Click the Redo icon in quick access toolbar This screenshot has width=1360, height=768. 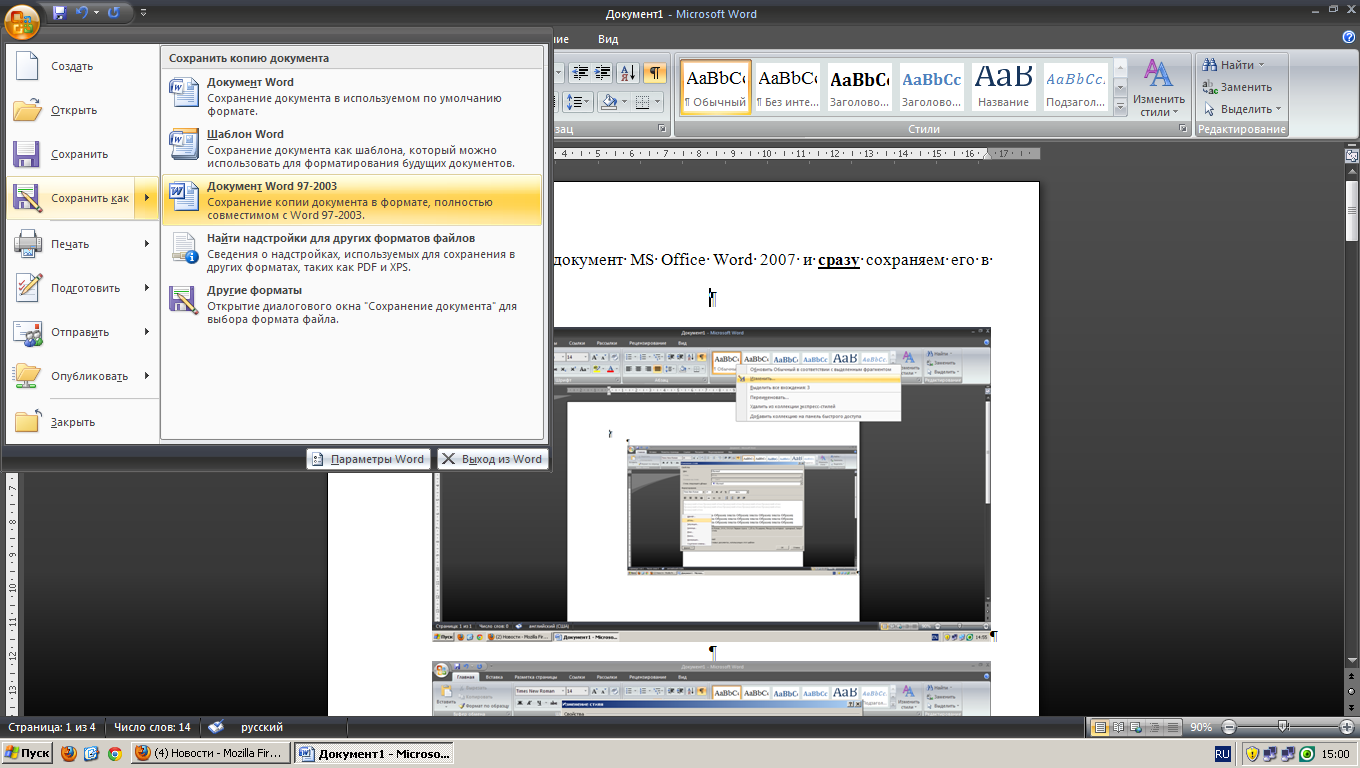113,13
